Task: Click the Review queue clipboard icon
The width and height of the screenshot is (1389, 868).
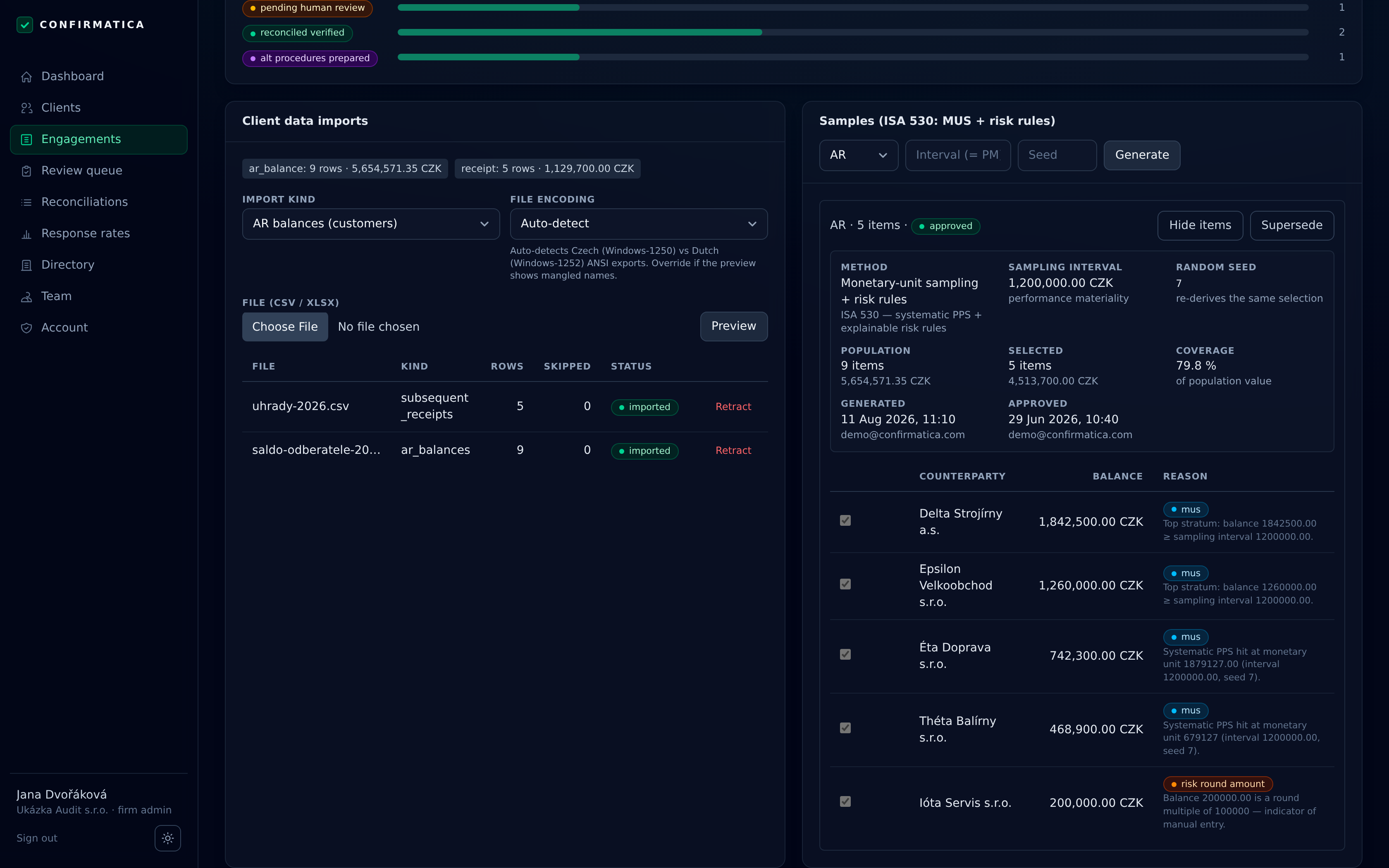Action: [x=26, y=171]
